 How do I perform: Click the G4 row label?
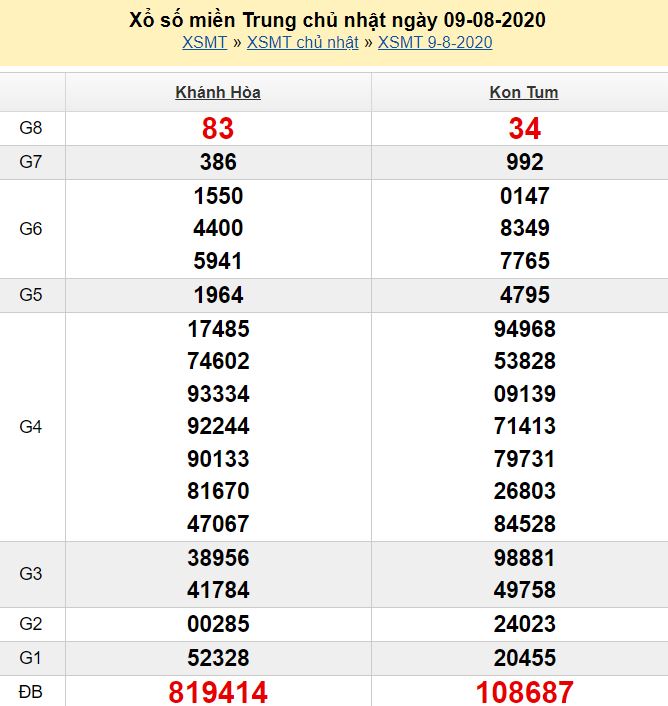31,427
